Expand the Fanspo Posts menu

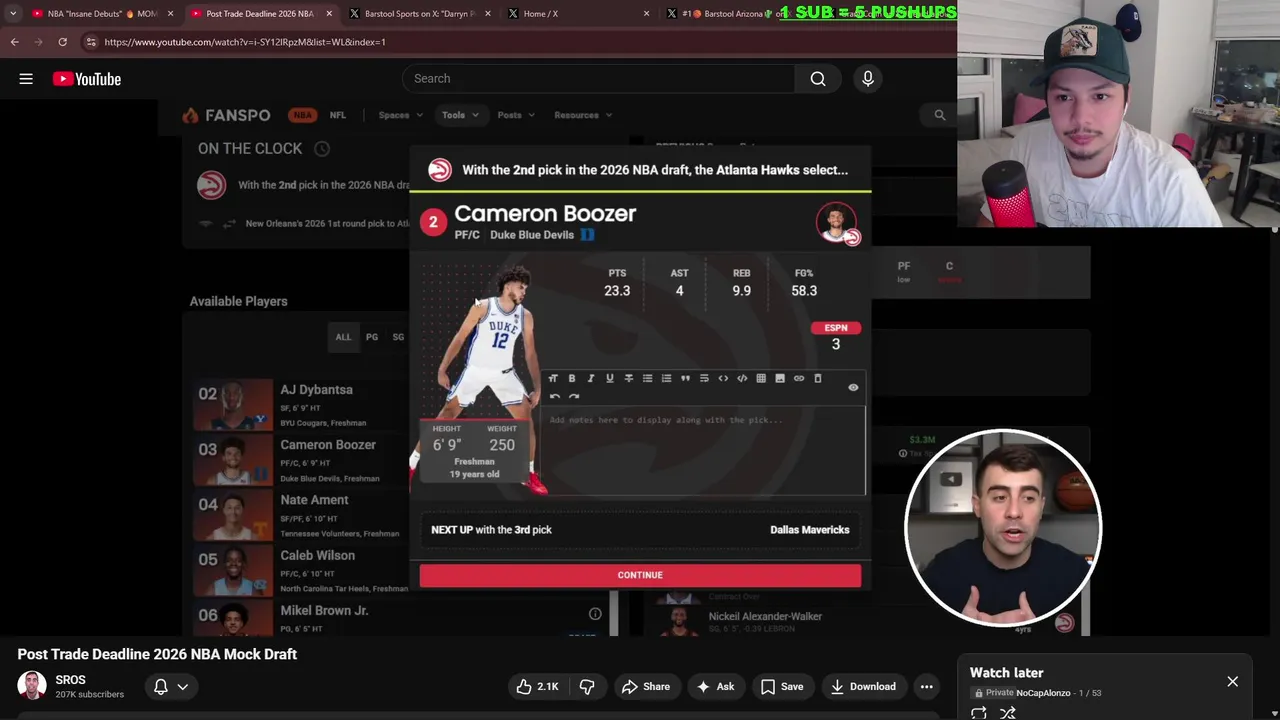[516, 115]
